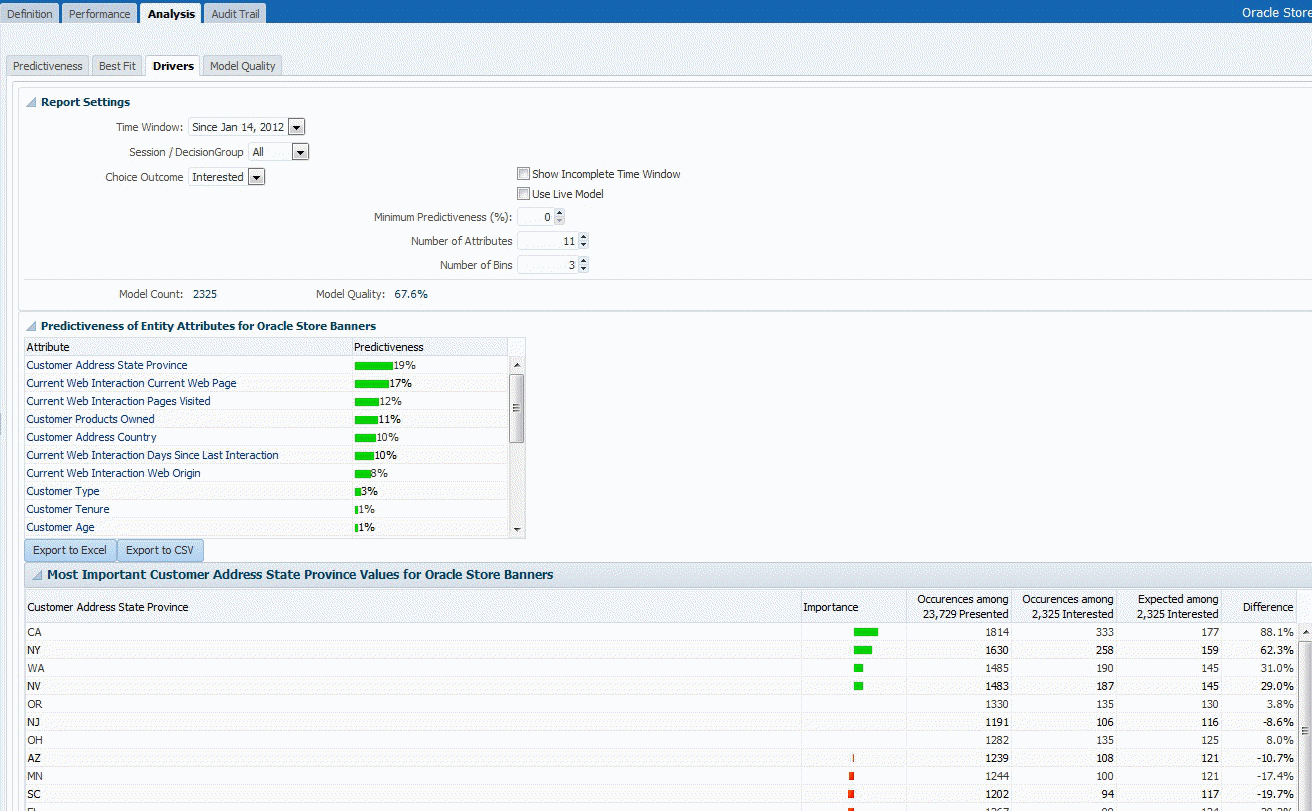Collapse the Report Settings section

tap(31, 102)
